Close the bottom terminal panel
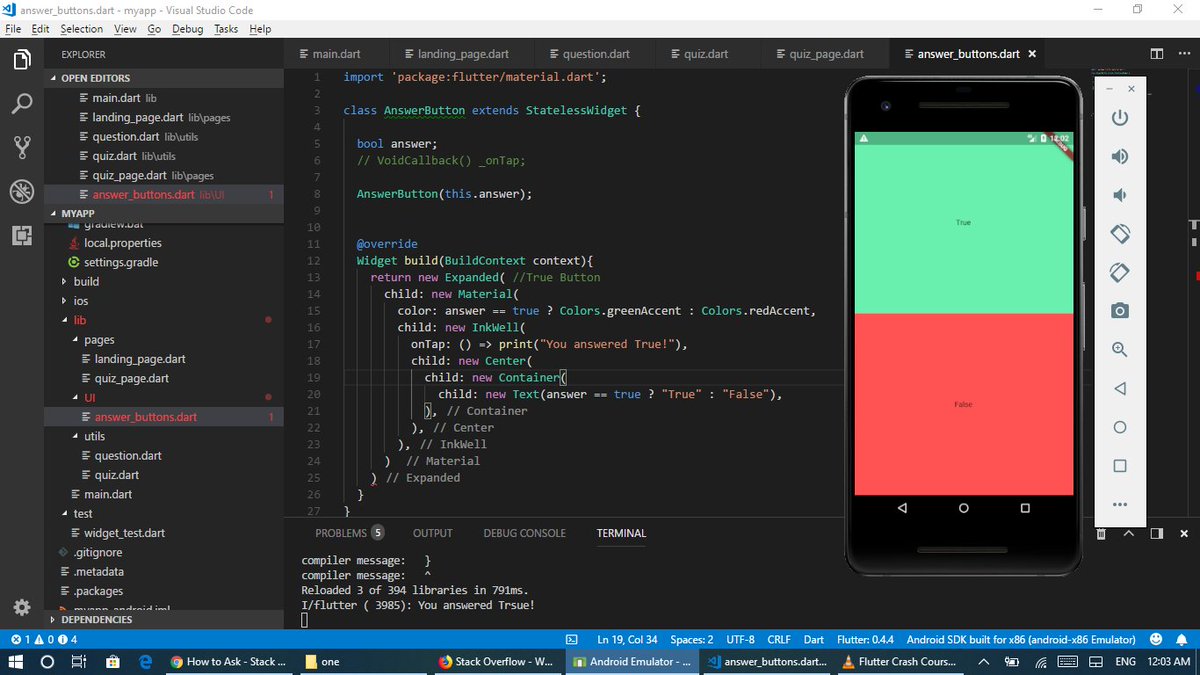 coord(1184,534)
